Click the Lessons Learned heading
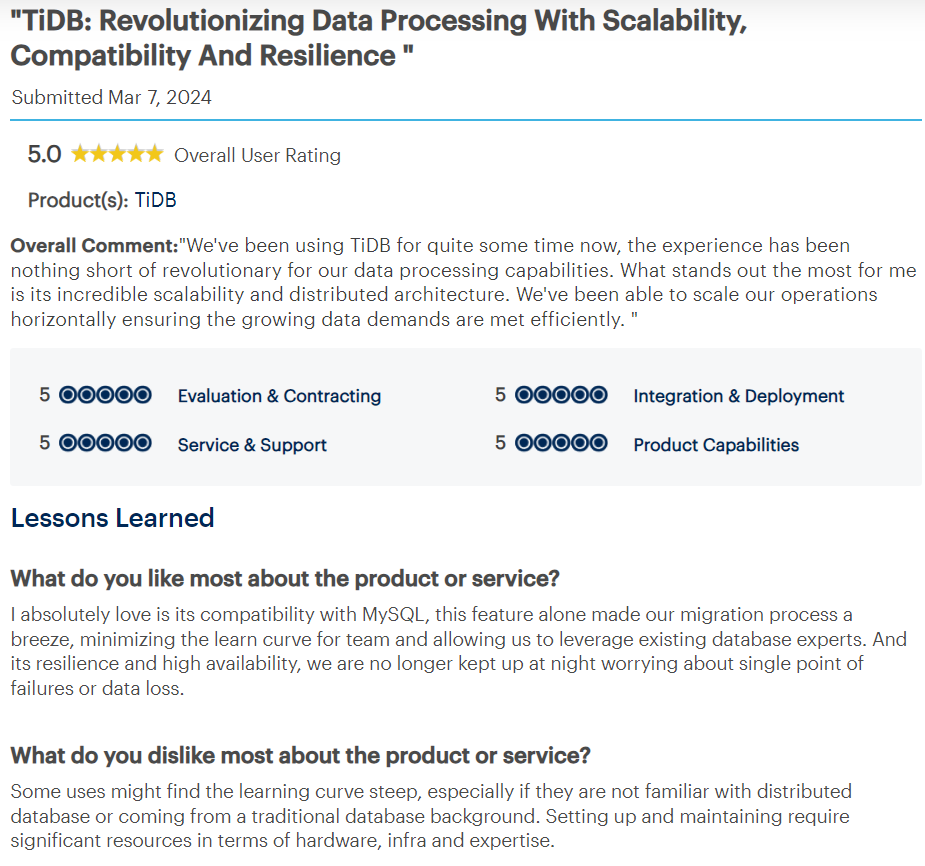 point(112,518)
